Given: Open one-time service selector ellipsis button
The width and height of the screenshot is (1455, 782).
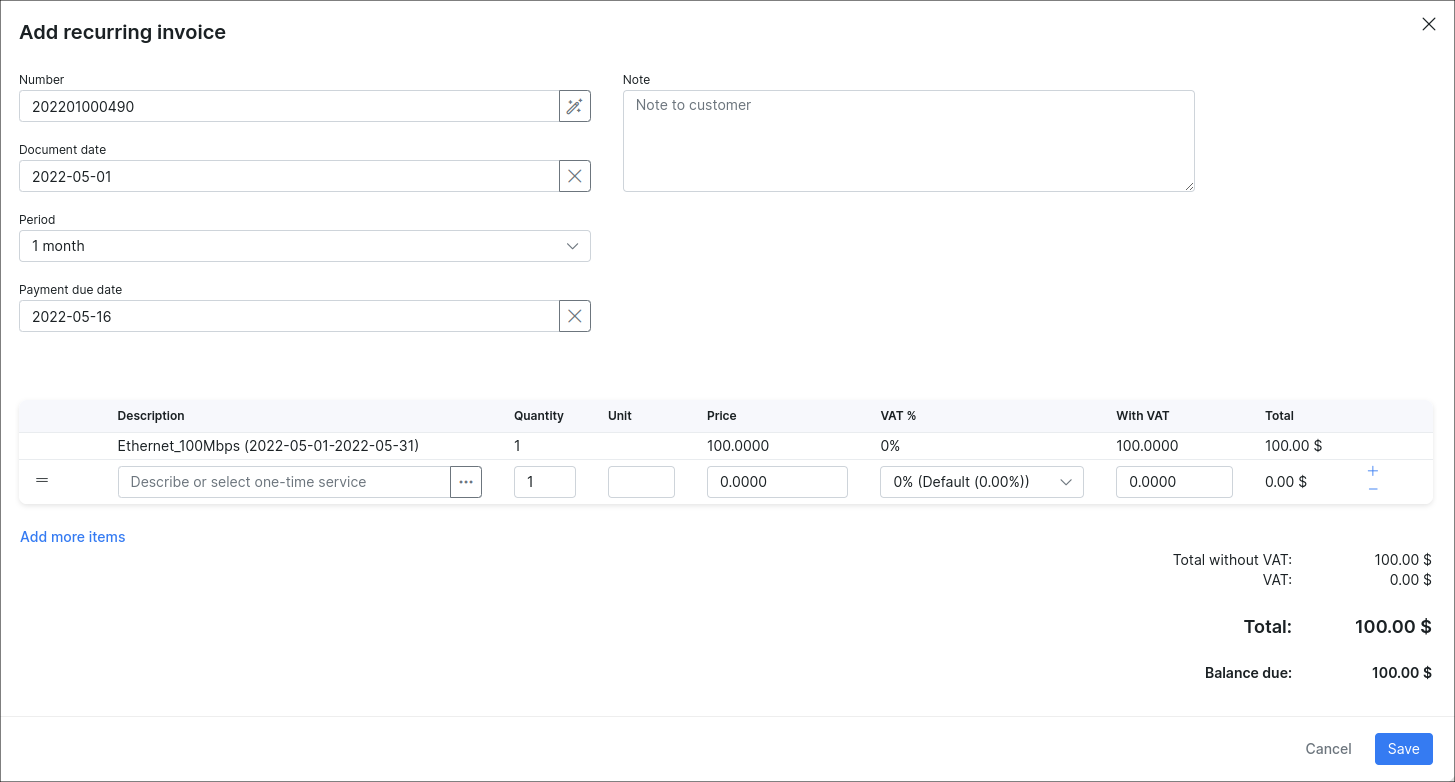Looking at the screenshot, I should (x=466, y=482).
